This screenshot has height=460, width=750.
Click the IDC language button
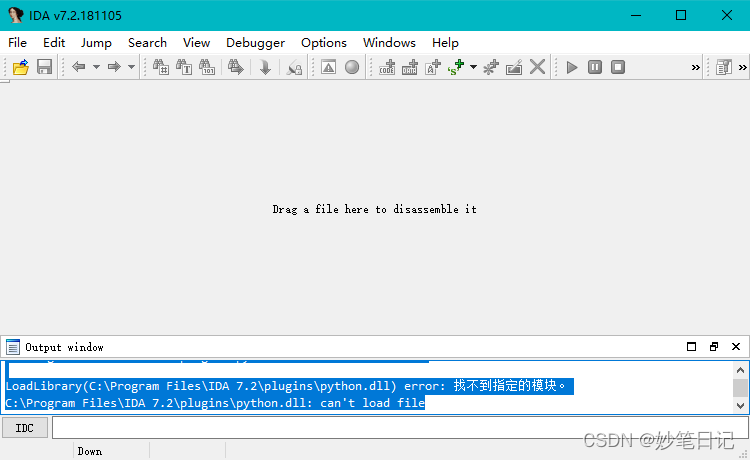(x=25, y=427)
